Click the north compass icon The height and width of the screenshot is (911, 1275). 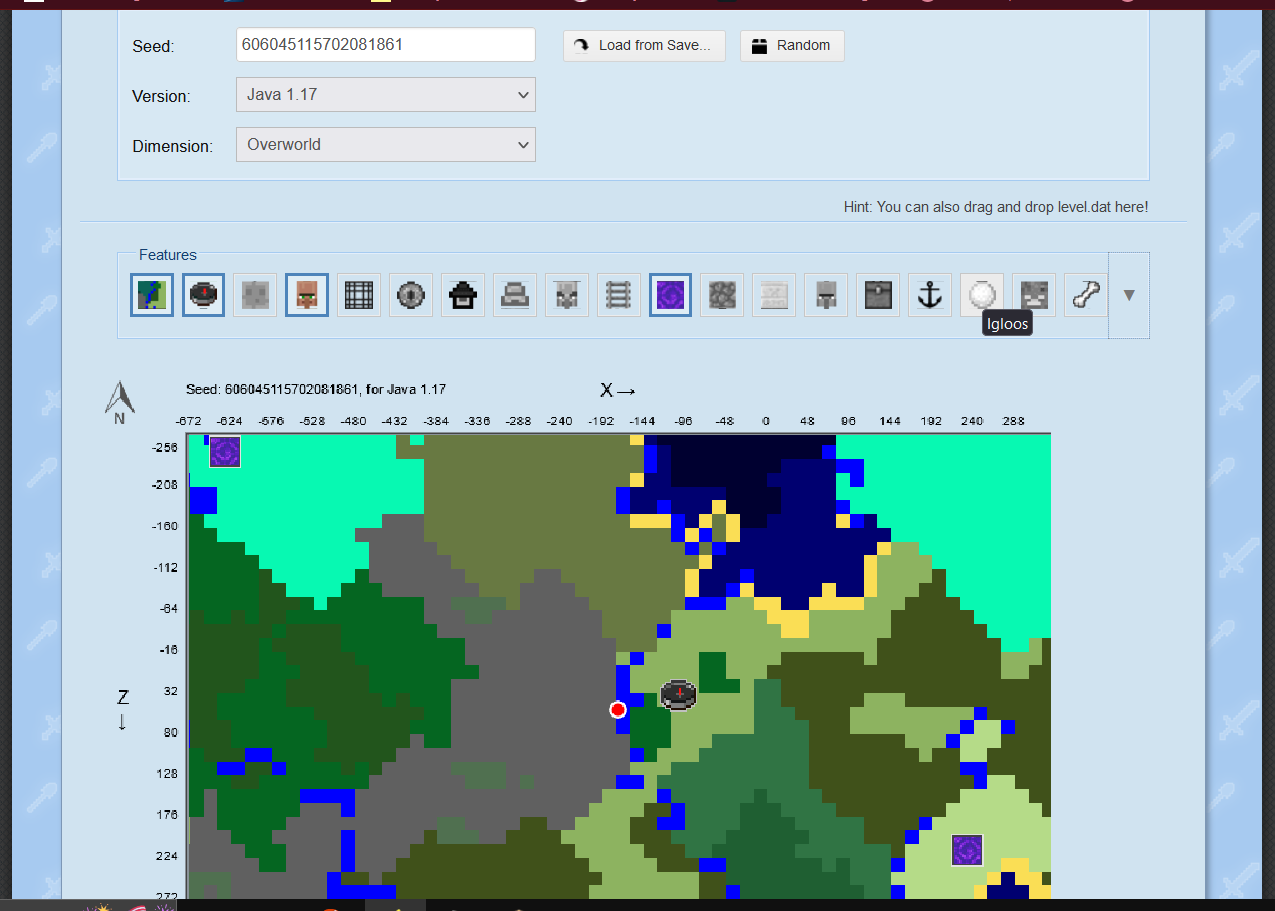pos(119,402)
